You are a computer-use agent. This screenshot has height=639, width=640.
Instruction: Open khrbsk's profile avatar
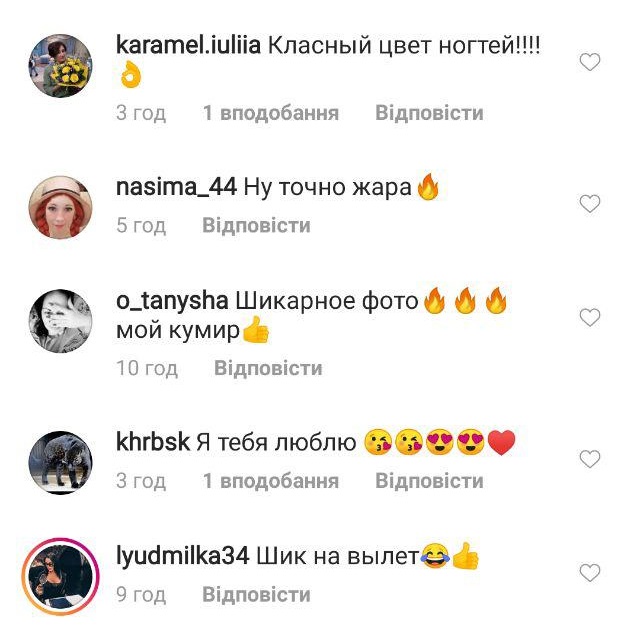(x=60, y=463)
